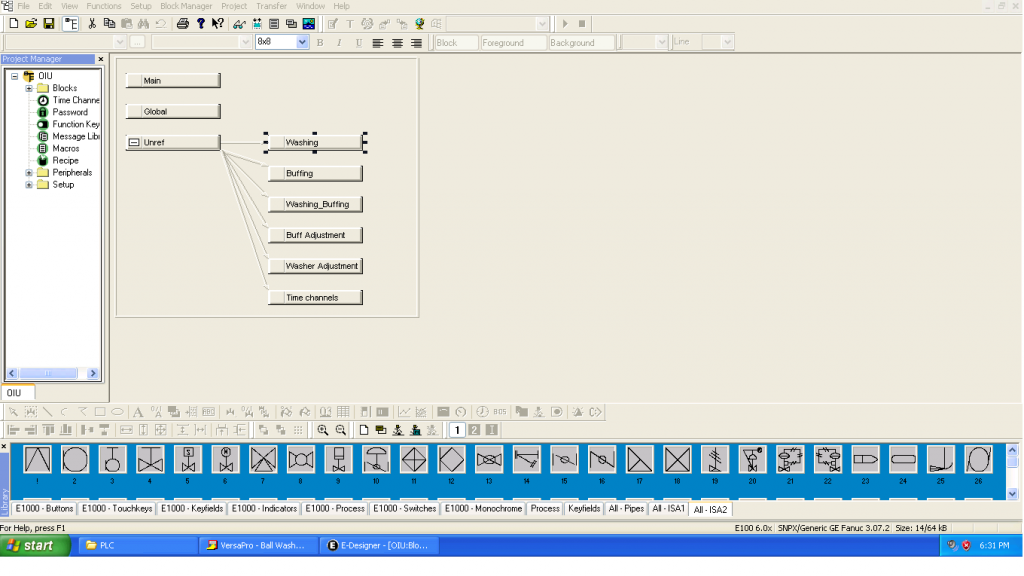Select Recipe in the project tree
Image resolution: width=1024 pixels, height=576 pixels.
65,161
